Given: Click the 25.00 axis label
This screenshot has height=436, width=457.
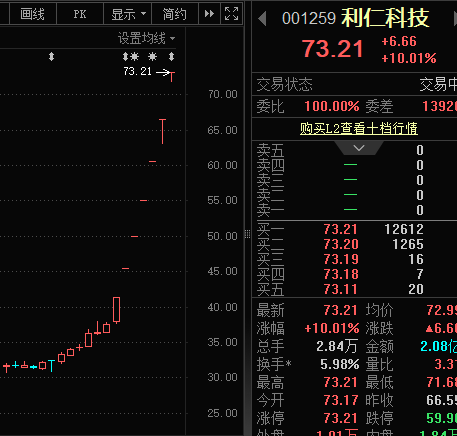Looking at the screenshot, I should (222, 413).
